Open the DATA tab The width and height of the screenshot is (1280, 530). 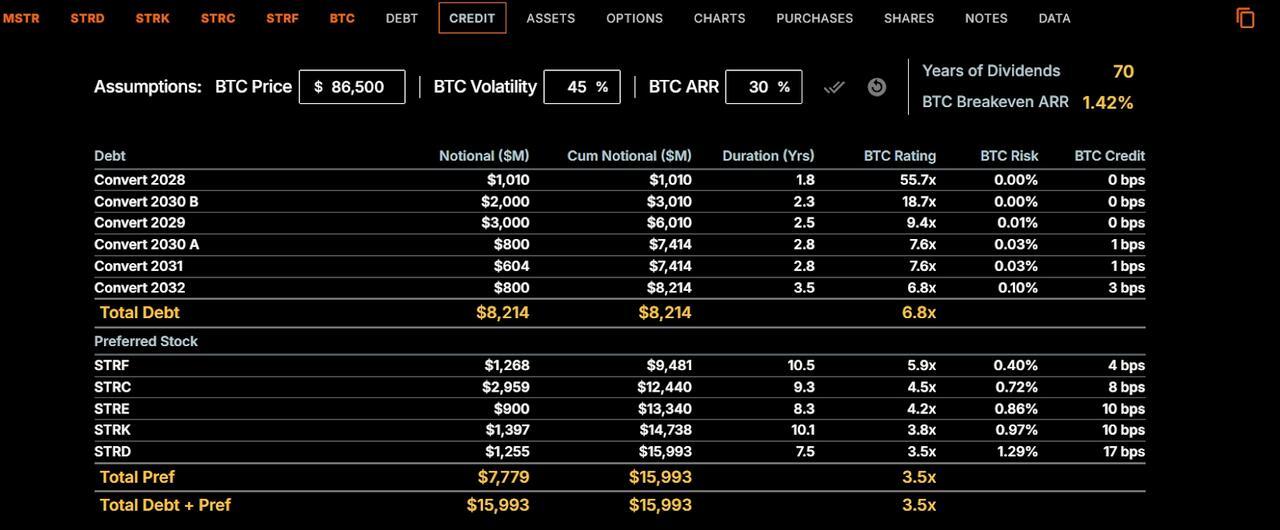1054,18
